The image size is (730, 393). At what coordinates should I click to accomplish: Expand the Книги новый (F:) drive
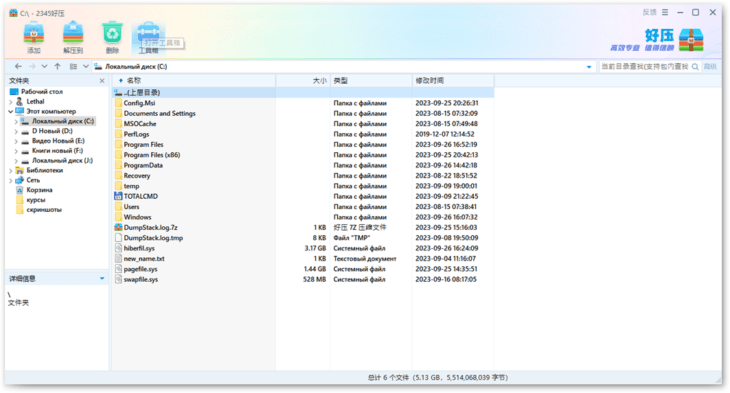point(16,151)
